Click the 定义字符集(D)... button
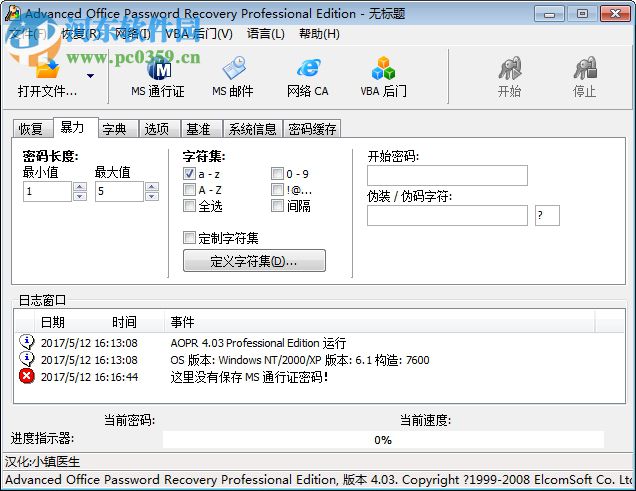Screen dimensions: 636x491 (254, 261)
